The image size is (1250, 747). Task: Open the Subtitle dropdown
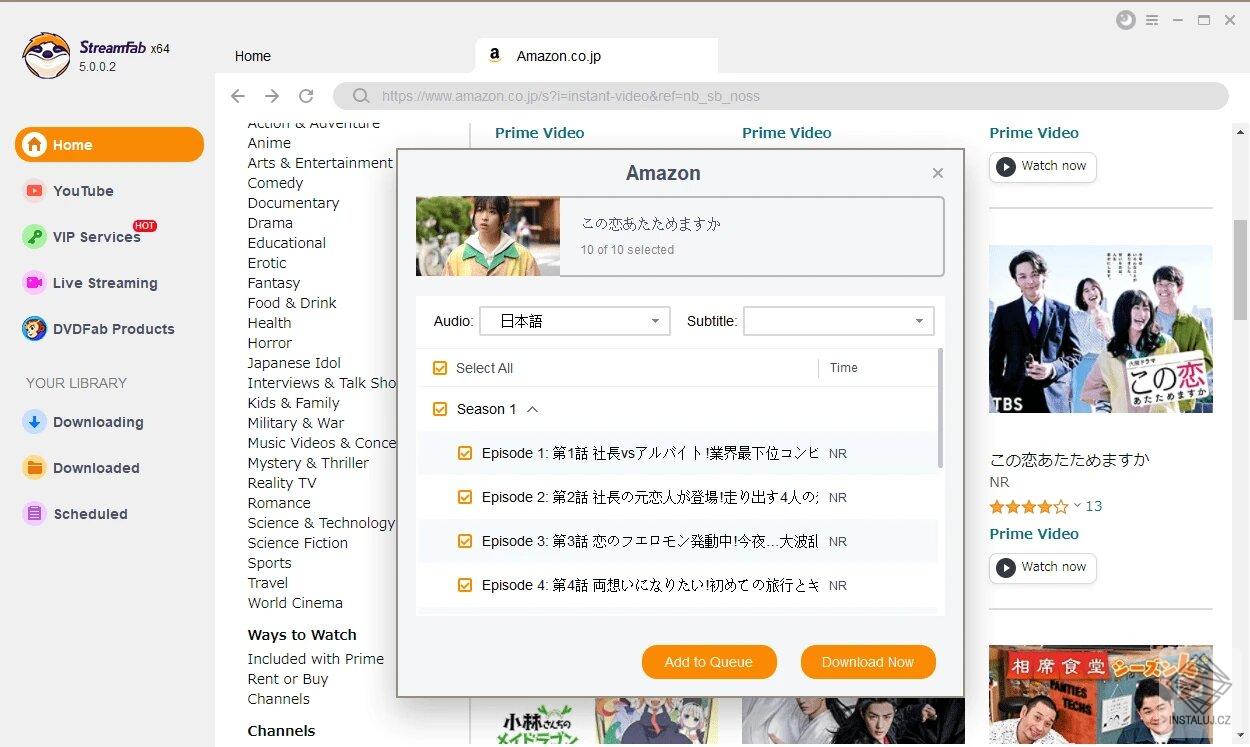click(839, 321)
